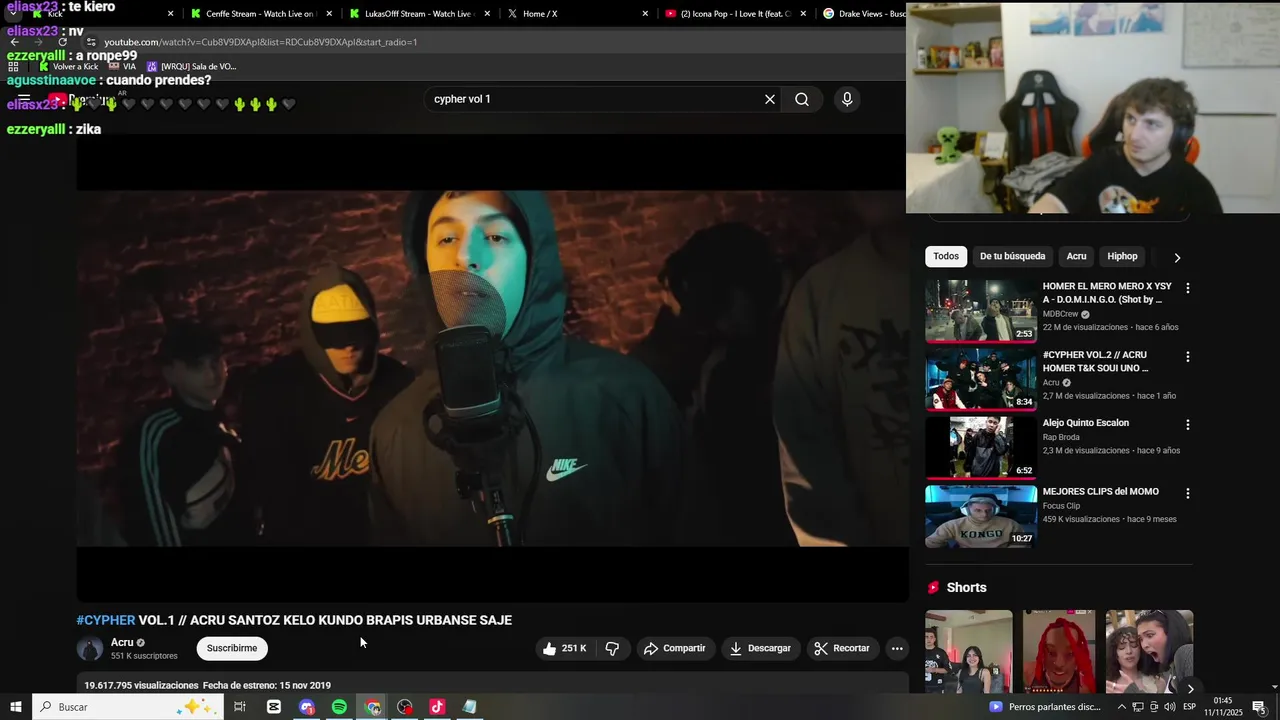This screenshot has width=1280, height=720.
Task: Click the search magnifier button
Action: (x=802, y=99)
